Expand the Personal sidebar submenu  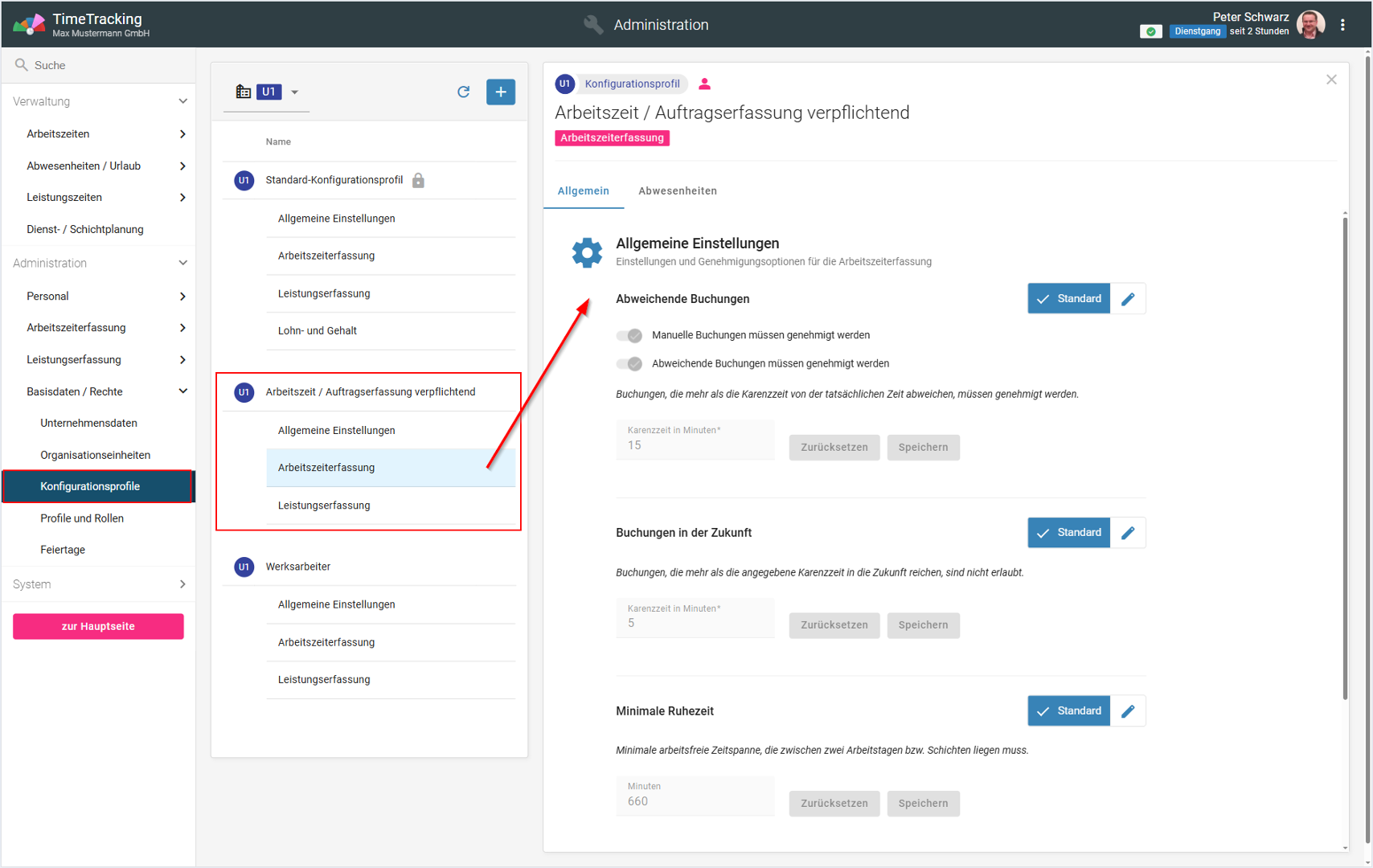182,297
